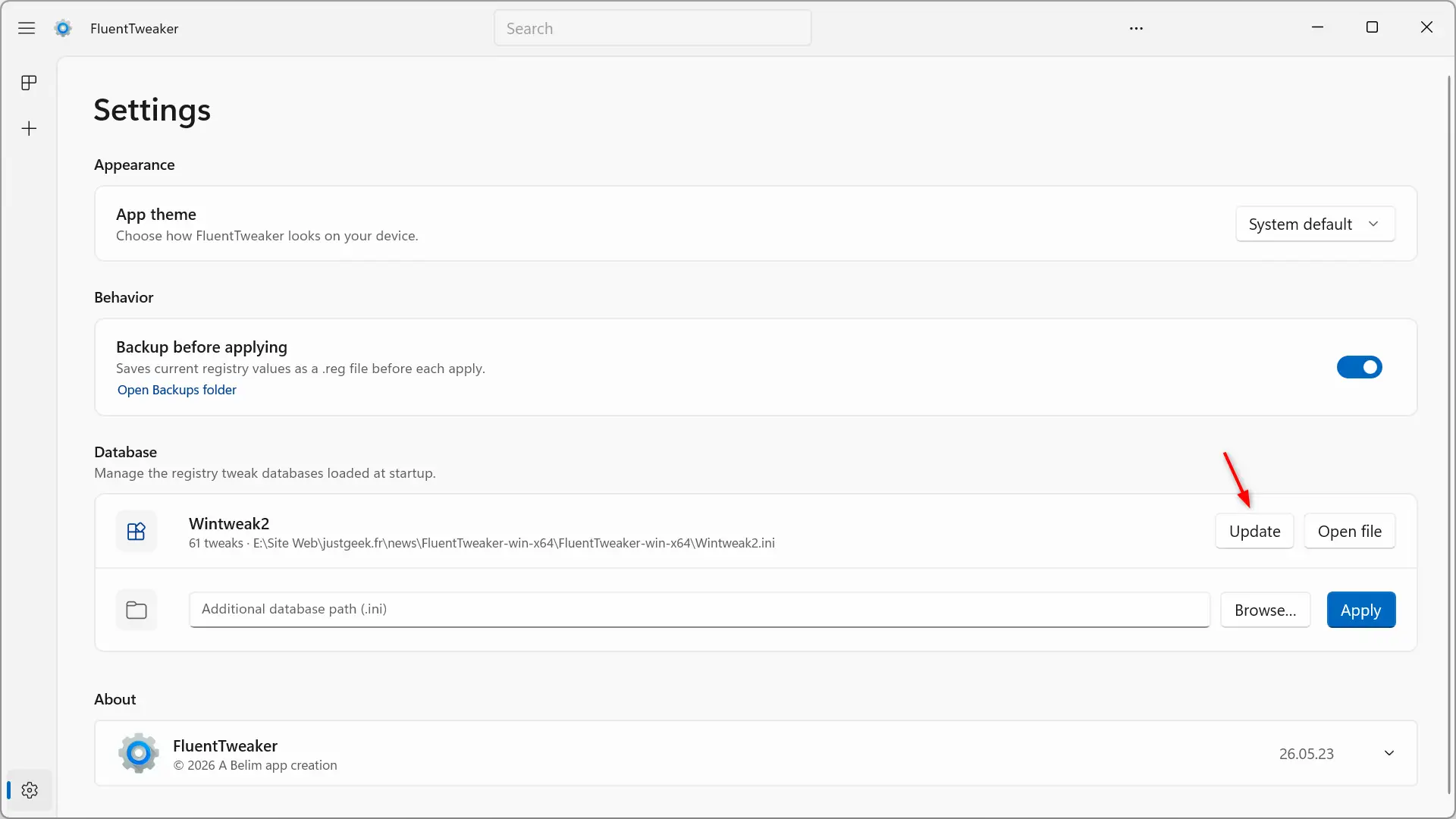Focus the Search box
1456x819 pixels.
(x=652, y=28)
